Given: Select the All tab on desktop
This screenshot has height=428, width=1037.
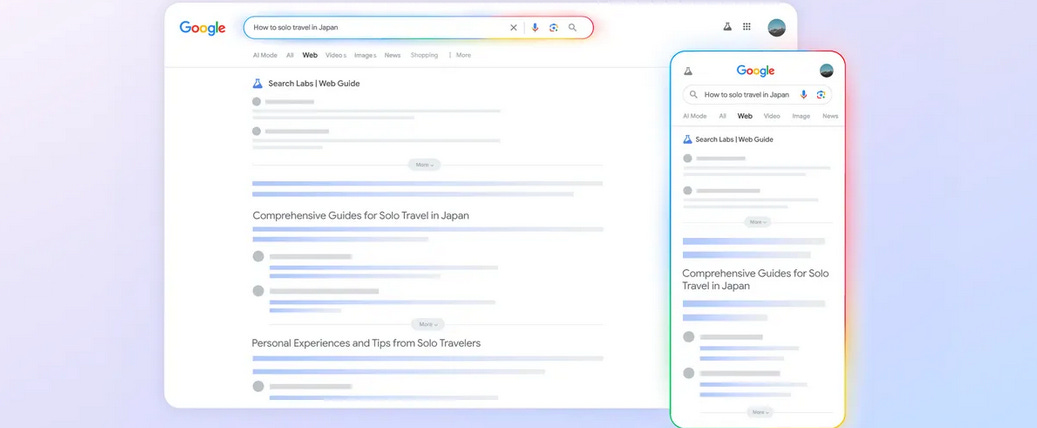Looking at the screenshot, I should pos(290,56).
